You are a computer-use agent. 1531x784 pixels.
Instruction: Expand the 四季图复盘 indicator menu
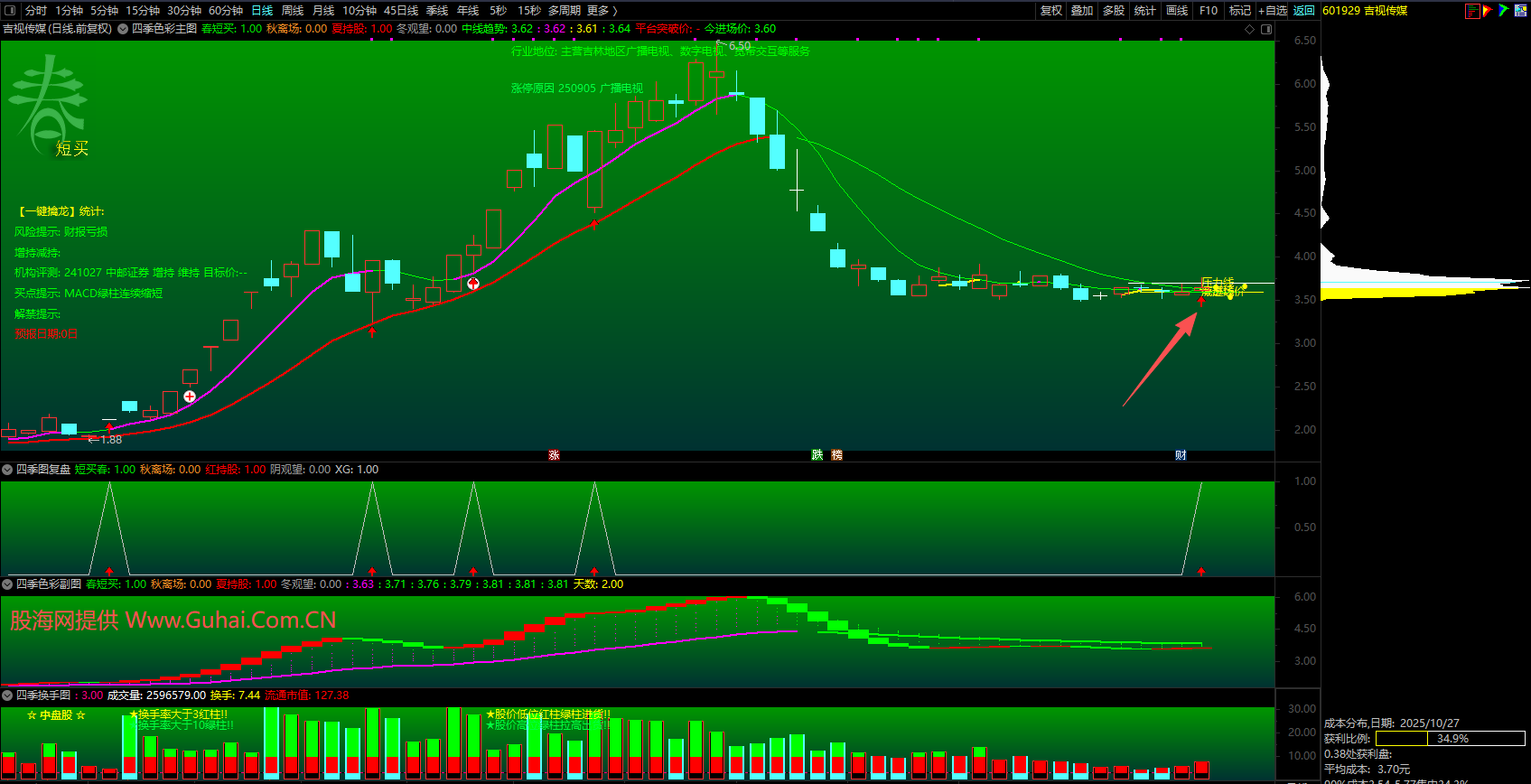click(x=8, y=470)
